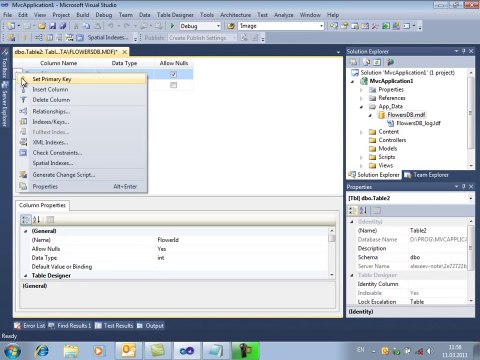Choose Delete Column in the context menu
Screen dimensions: 480x360
82,100
